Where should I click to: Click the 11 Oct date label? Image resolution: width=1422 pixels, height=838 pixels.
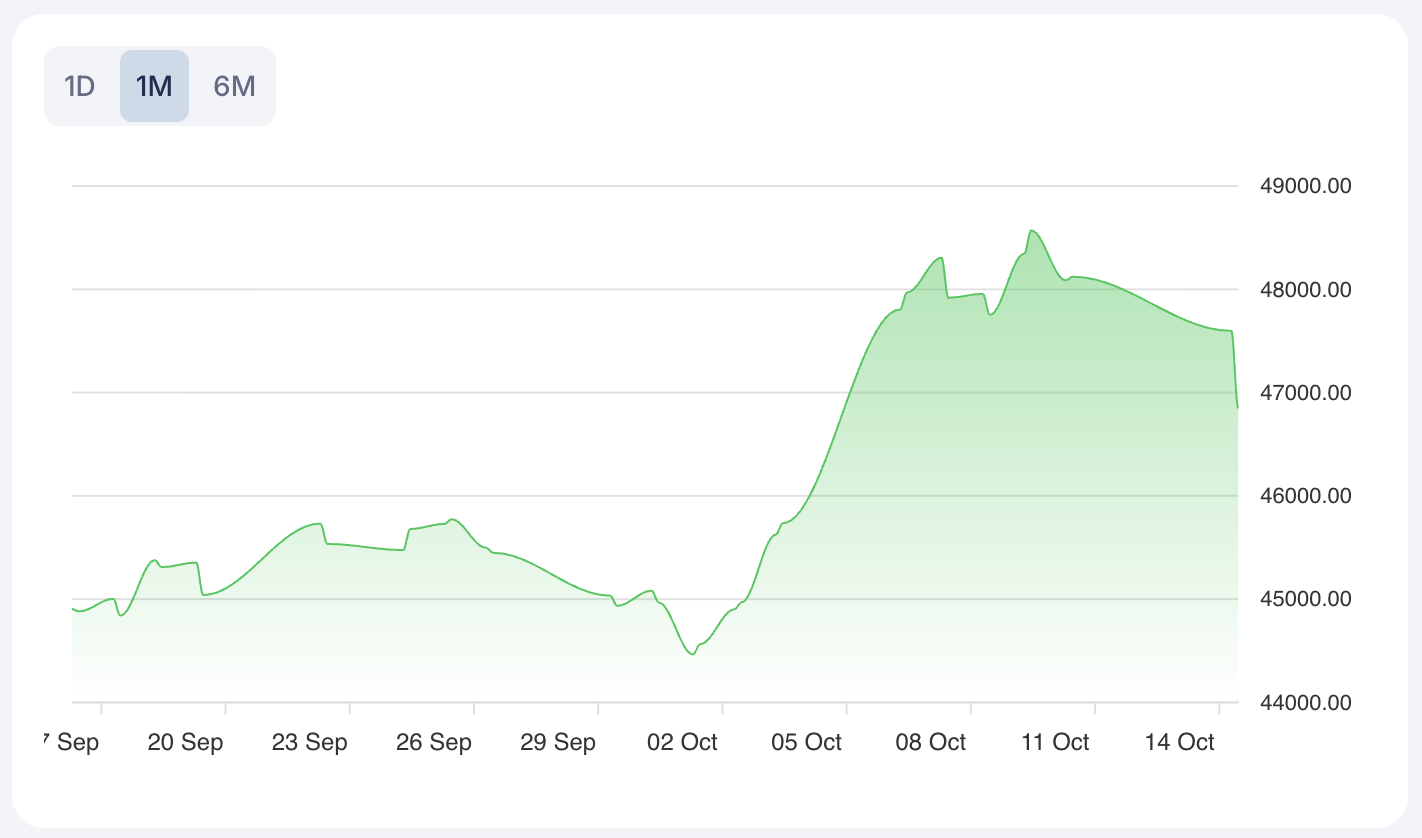tap(1055, 742)
